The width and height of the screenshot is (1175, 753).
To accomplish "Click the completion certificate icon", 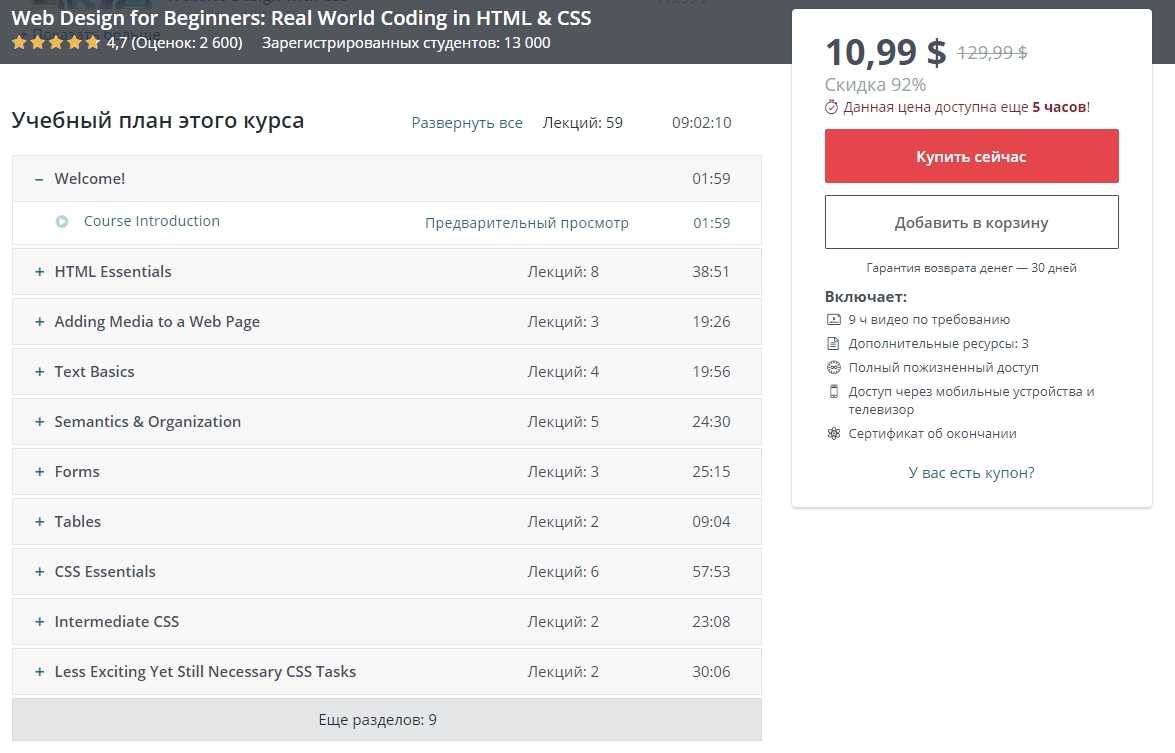I will point(834,434).
